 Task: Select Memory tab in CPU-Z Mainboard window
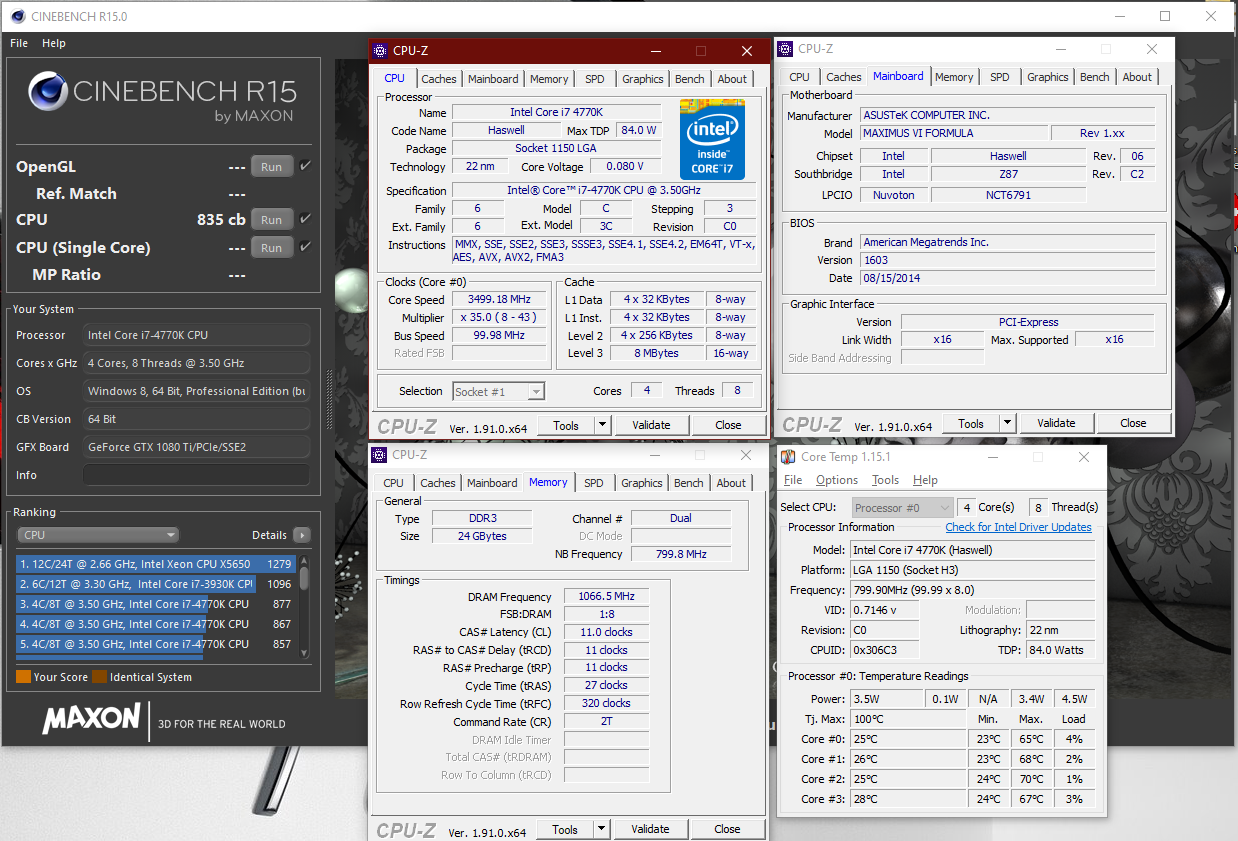click(x=954, y=77)
